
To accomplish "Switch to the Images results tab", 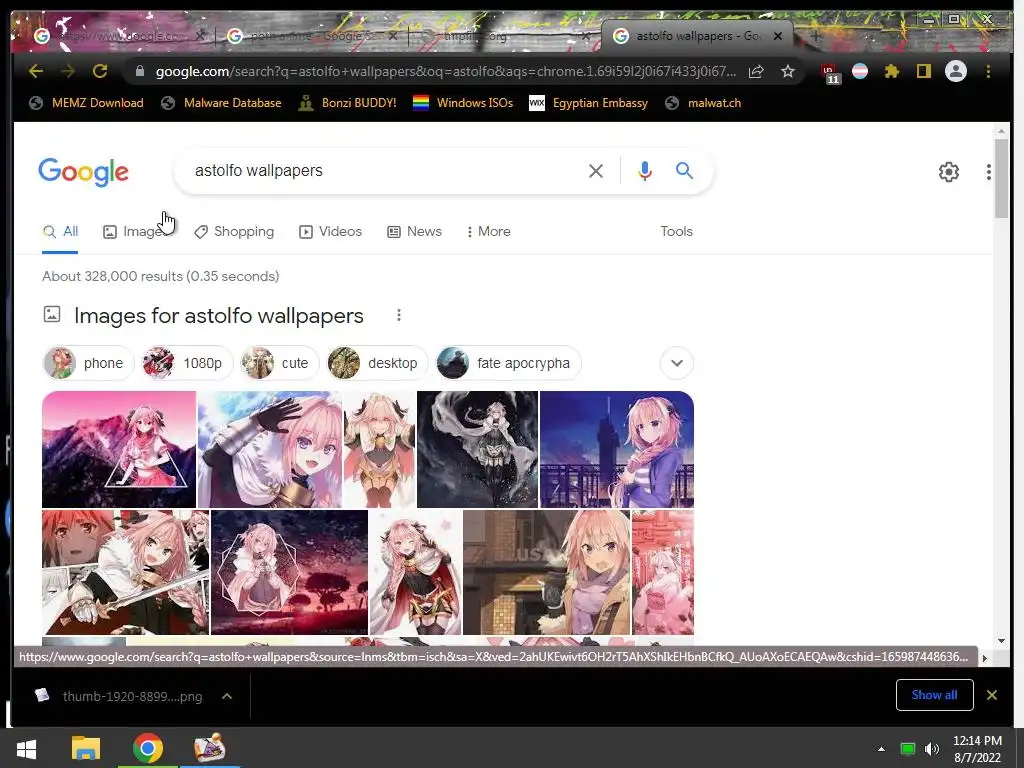I will (138, 232).
